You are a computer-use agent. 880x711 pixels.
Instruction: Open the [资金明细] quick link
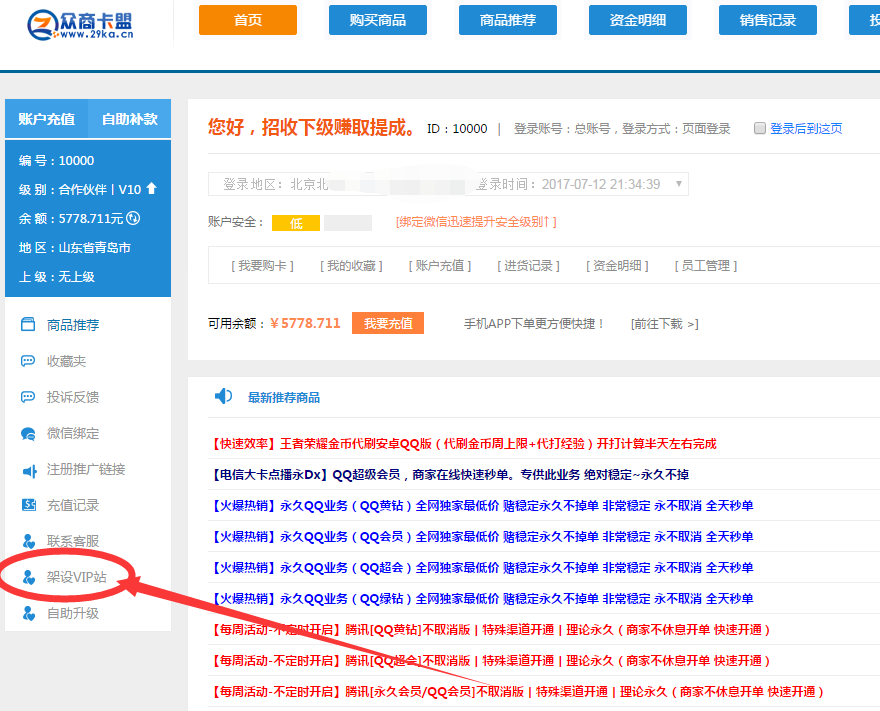617,265
